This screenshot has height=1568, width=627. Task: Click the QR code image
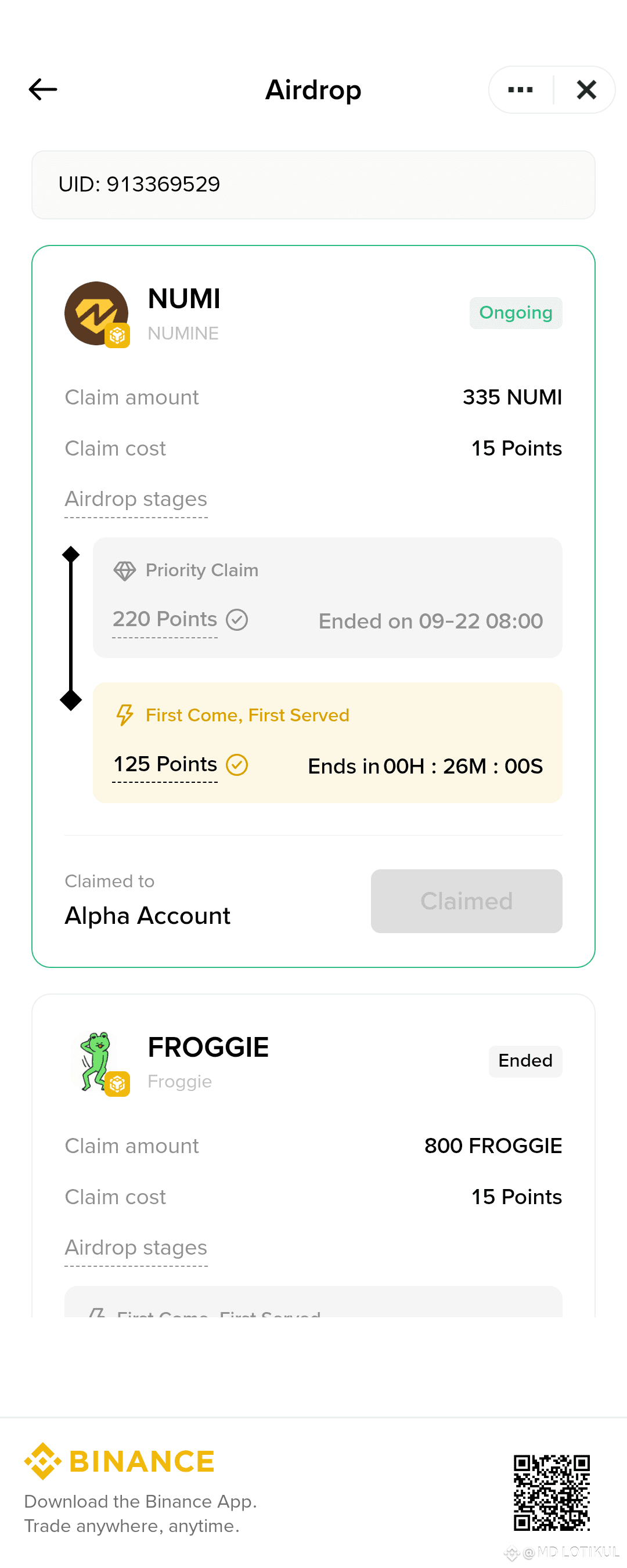click(x=552, y=1492)
